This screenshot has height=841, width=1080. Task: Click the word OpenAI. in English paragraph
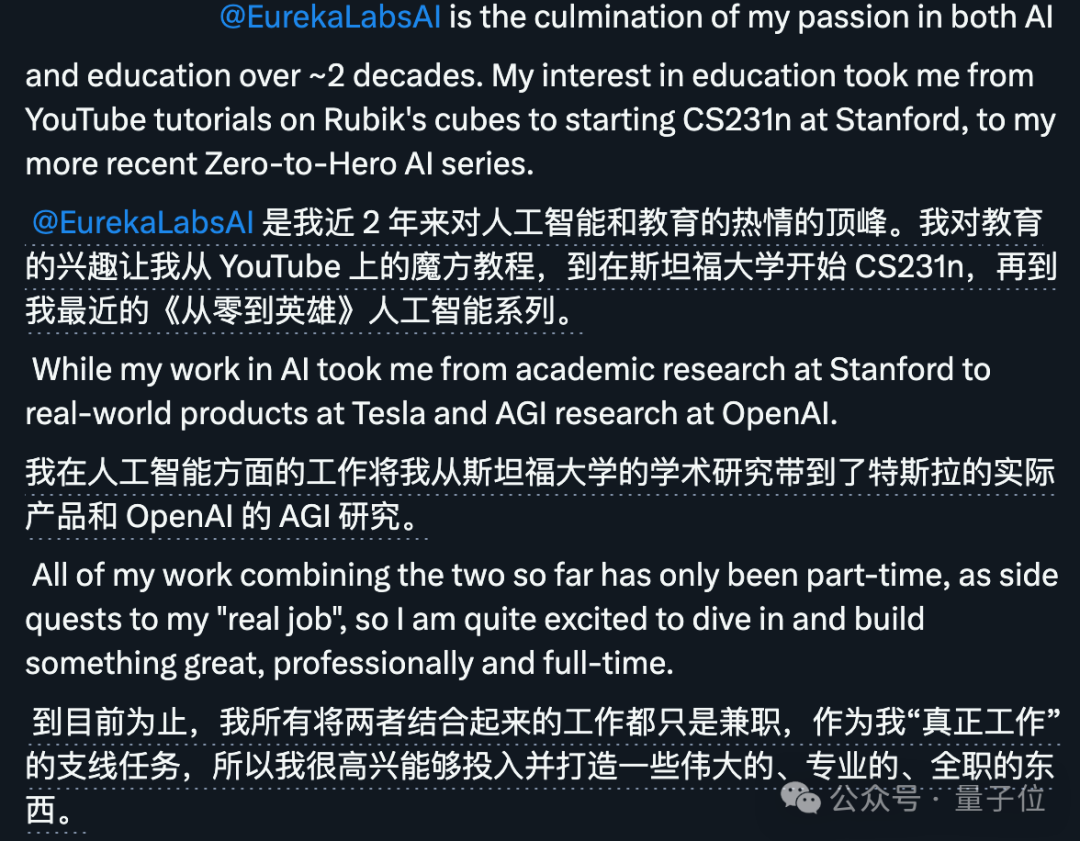779,414
